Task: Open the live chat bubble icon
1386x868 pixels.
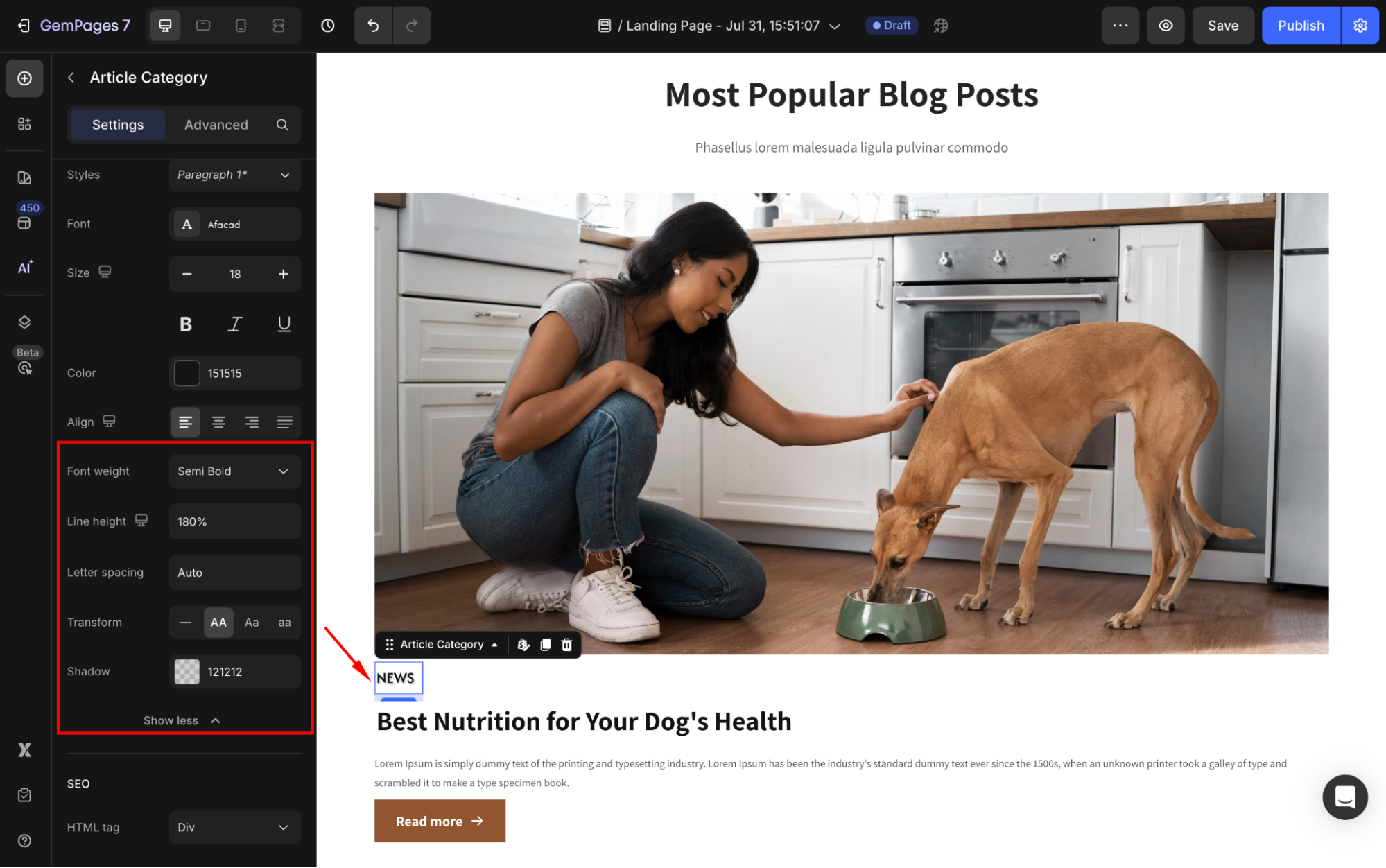Action: (1344, 797)
